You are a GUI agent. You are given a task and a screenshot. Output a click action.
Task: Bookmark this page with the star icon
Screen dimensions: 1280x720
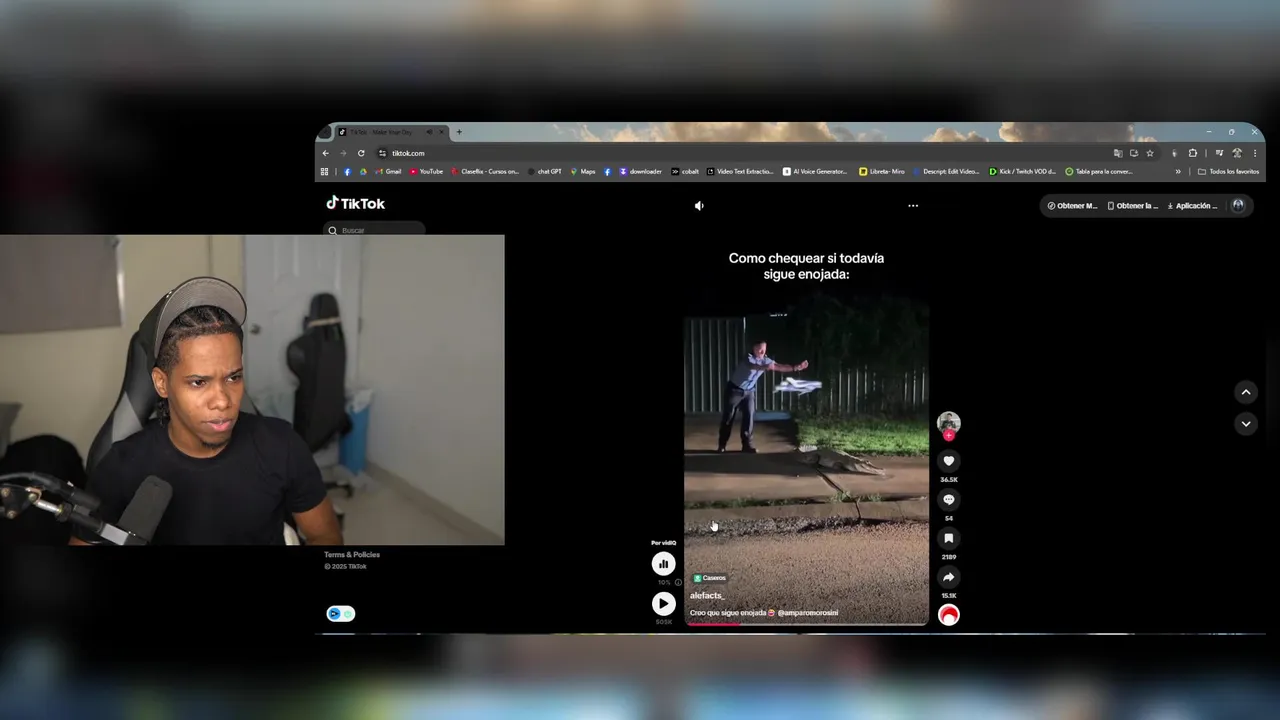coord(1150,153)
